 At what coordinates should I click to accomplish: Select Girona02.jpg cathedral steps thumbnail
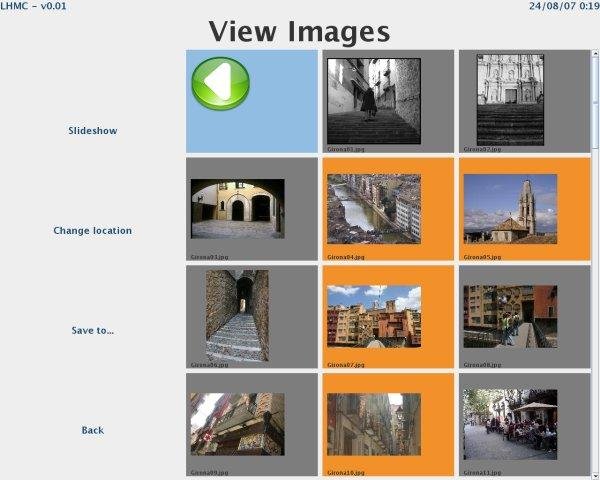click(x=510, y=100)
